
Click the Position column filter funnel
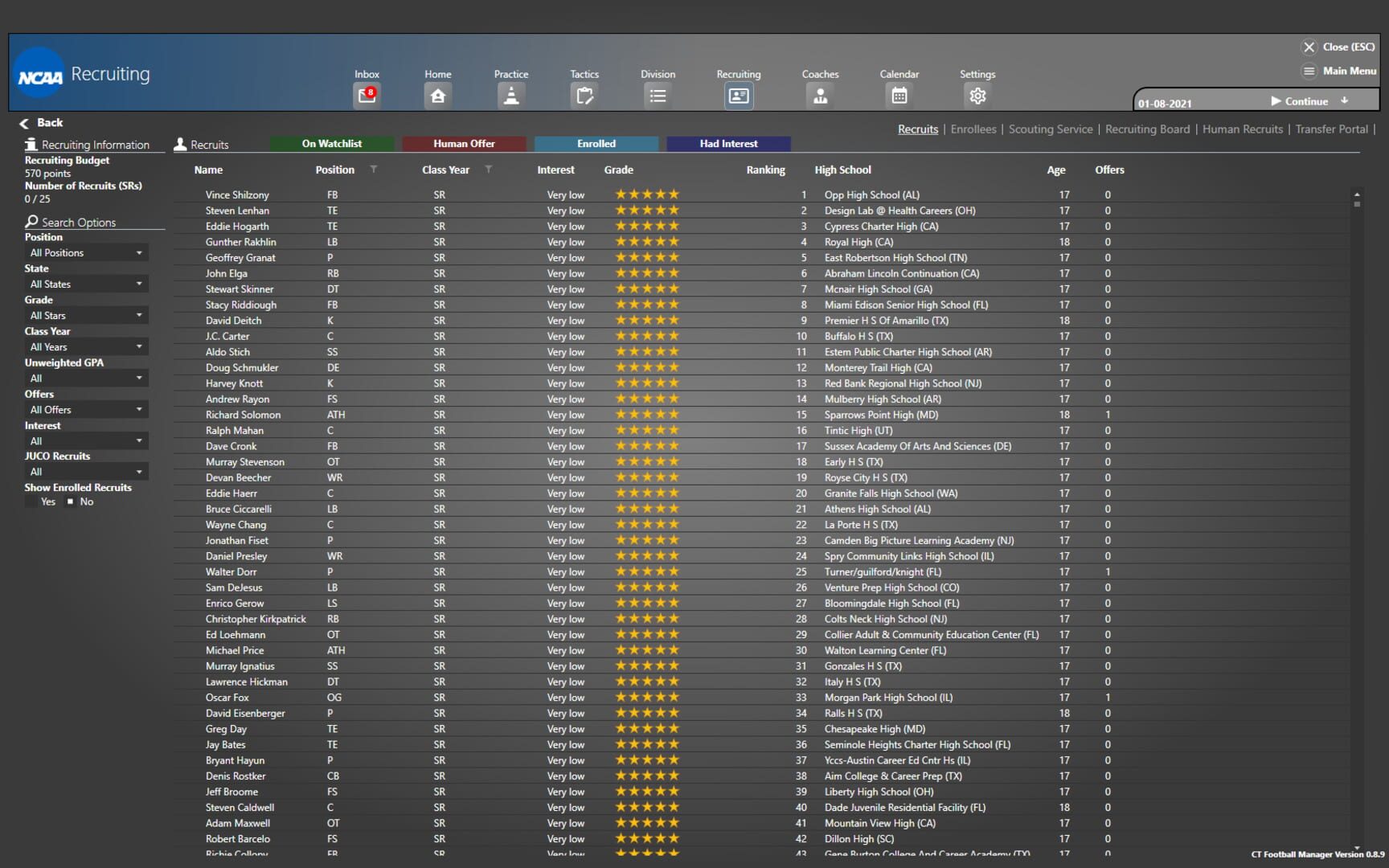click(x=373, y=170)
